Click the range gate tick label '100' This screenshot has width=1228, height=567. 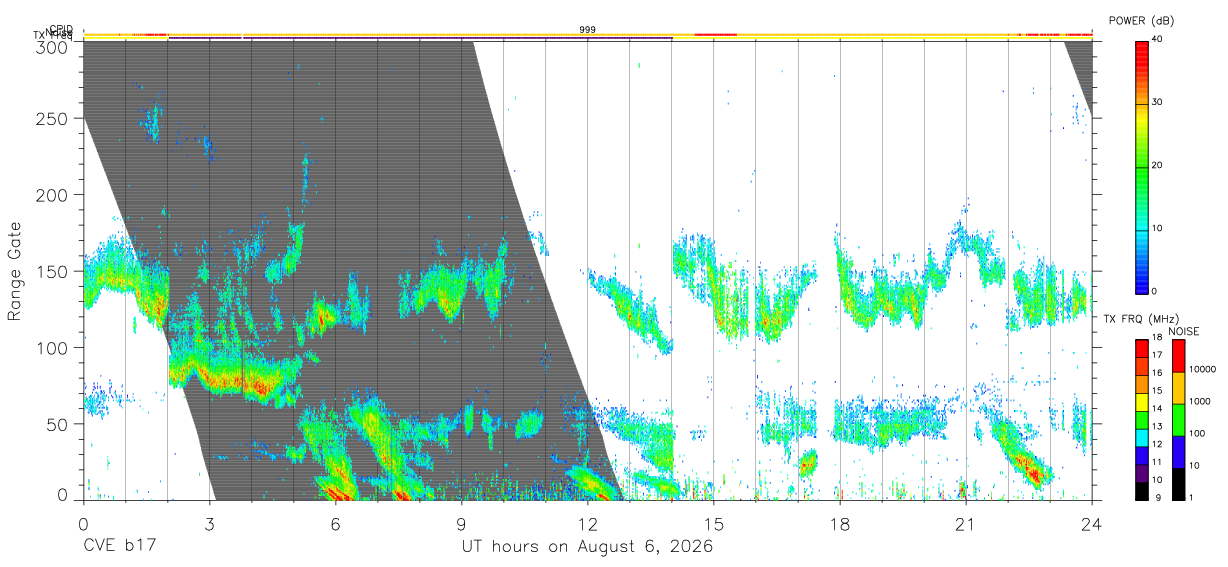[x=54, y=347]
